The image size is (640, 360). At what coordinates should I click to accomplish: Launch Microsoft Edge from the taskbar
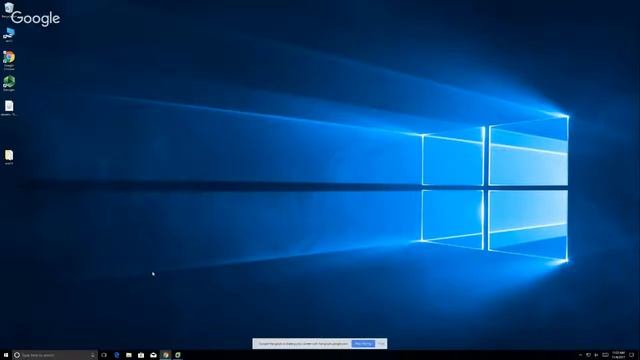tap(116, 355)
